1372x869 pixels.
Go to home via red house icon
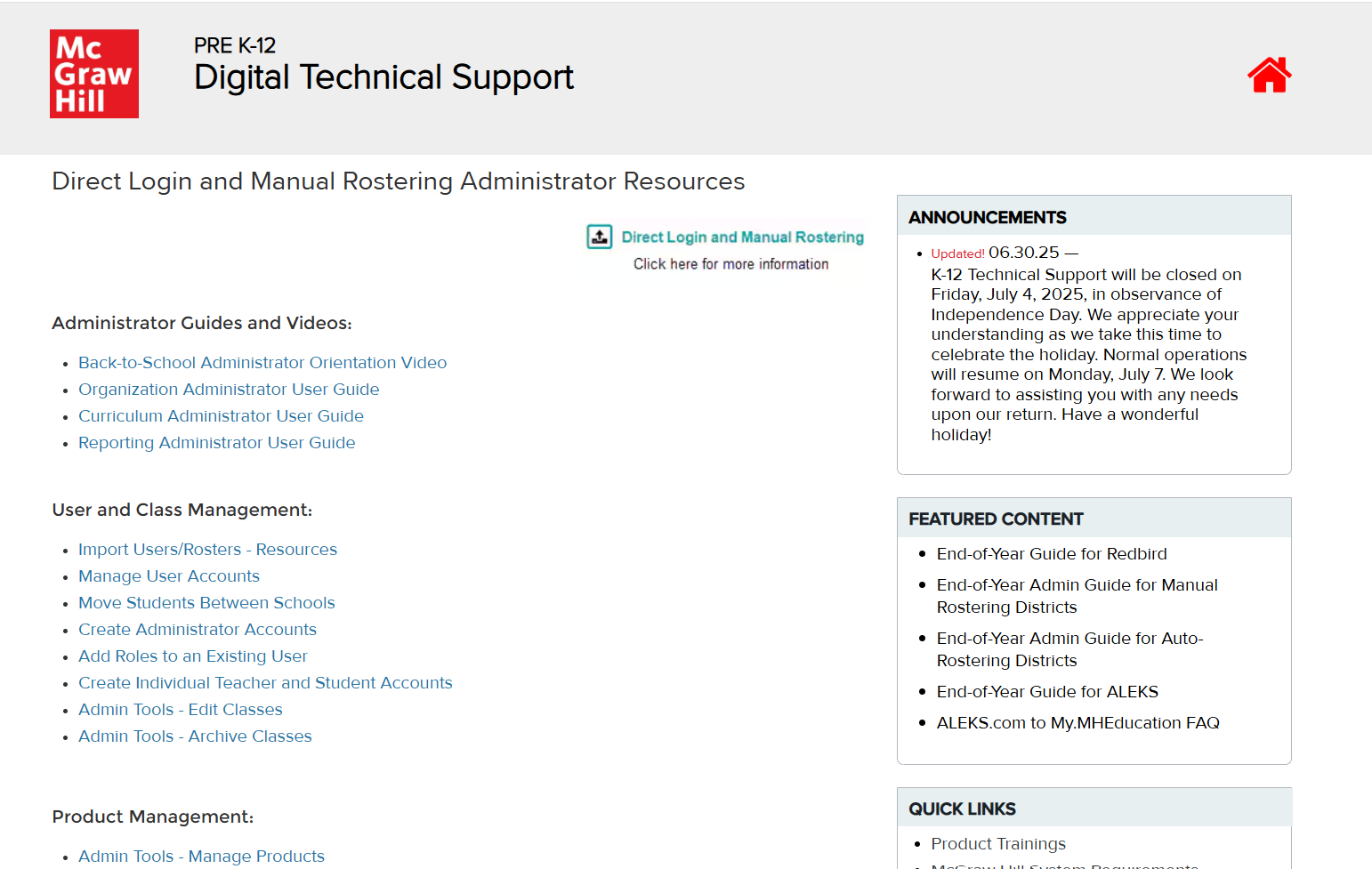pos(1269,75)
